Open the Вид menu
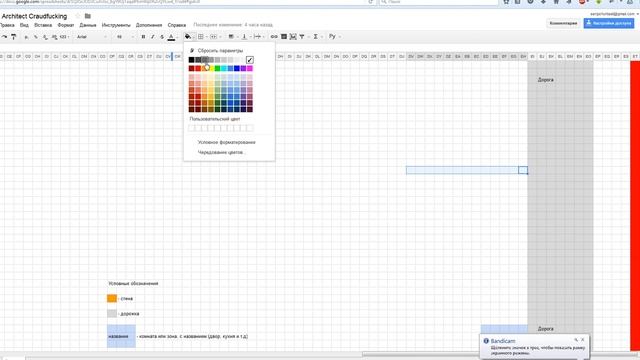 pyautogui.click(x=24, y=25)
